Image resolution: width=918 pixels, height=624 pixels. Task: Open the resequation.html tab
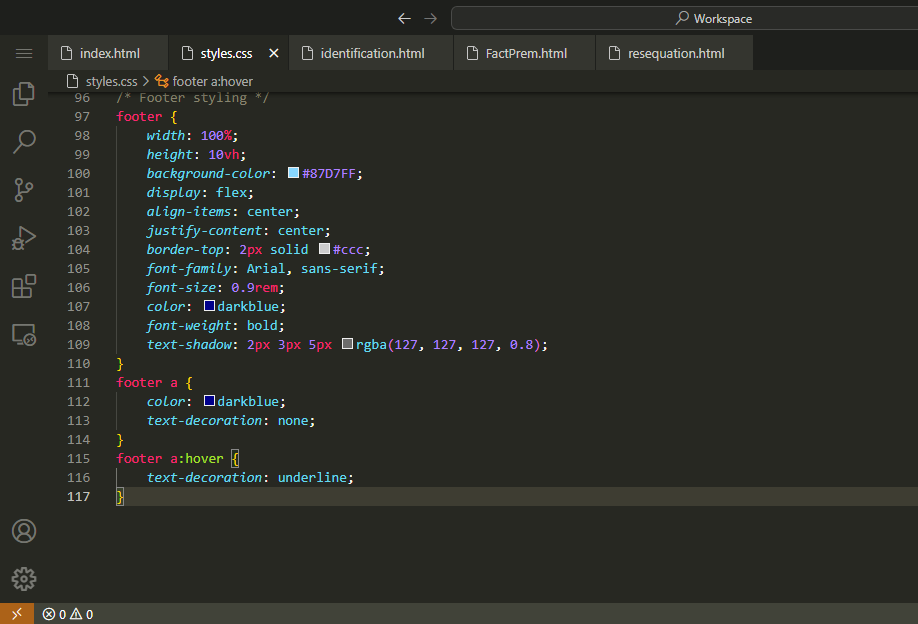click(x=675, y=53)
